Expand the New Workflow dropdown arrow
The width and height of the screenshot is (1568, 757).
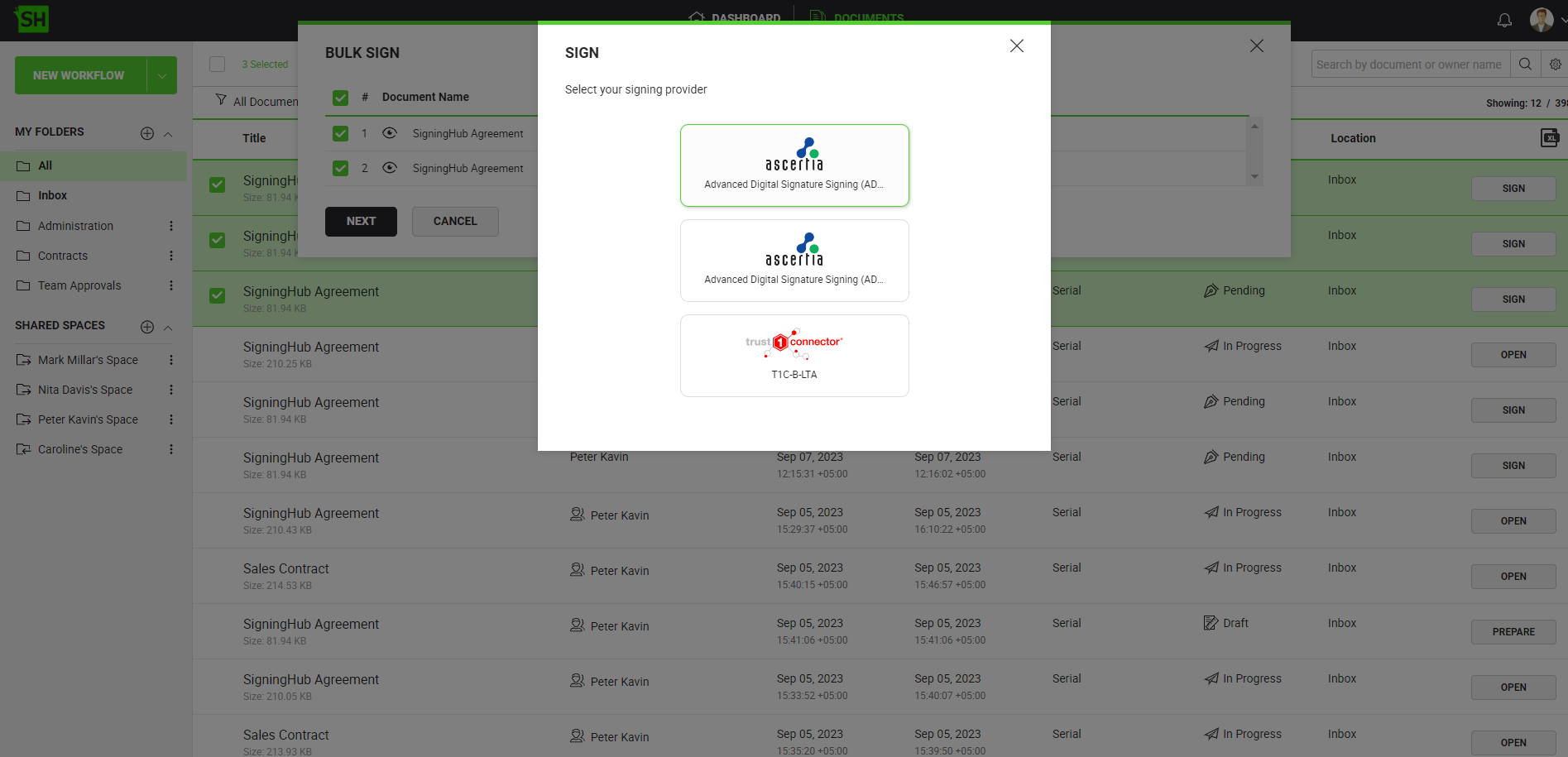pos(162,75)
